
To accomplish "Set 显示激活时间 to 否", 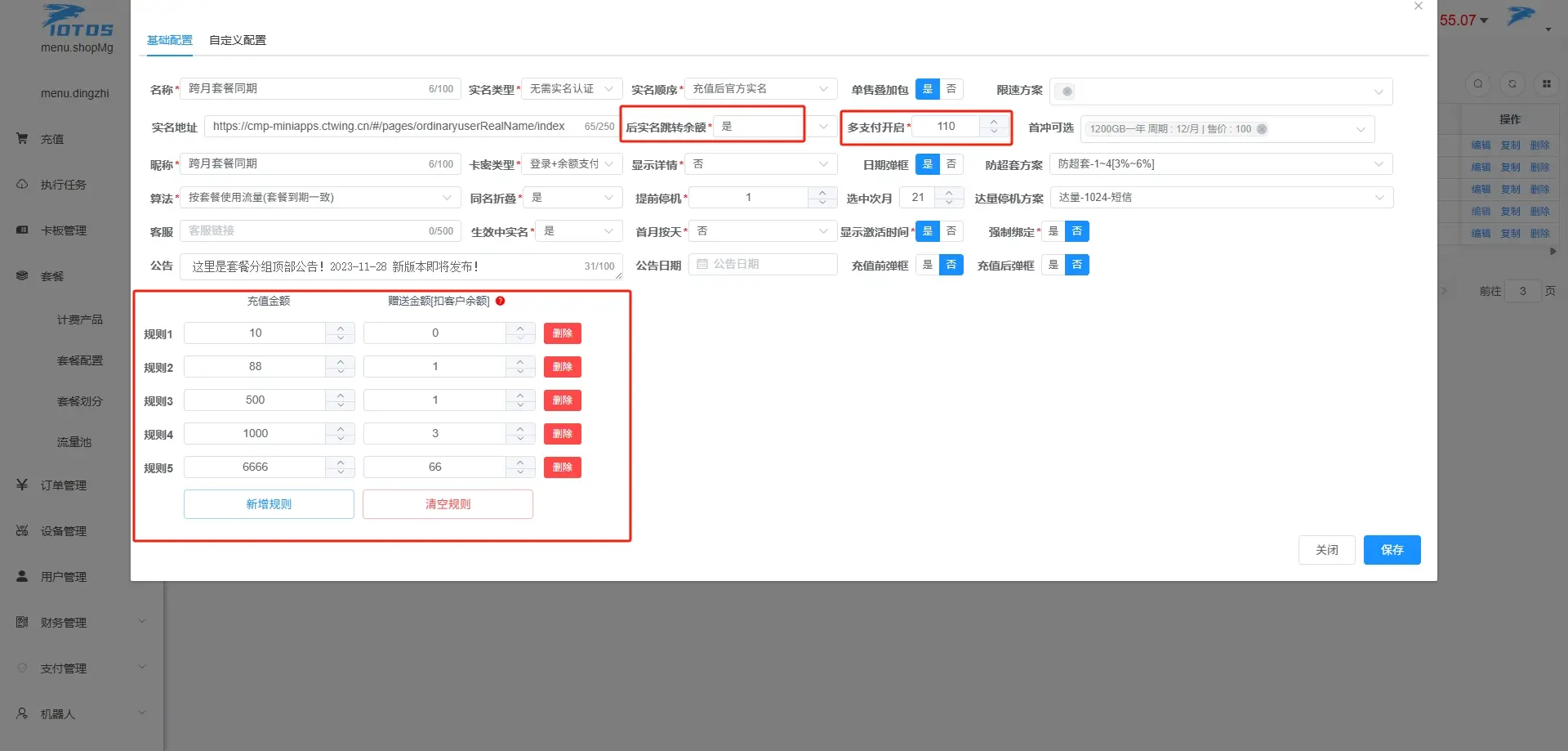I will pos(951,231).
